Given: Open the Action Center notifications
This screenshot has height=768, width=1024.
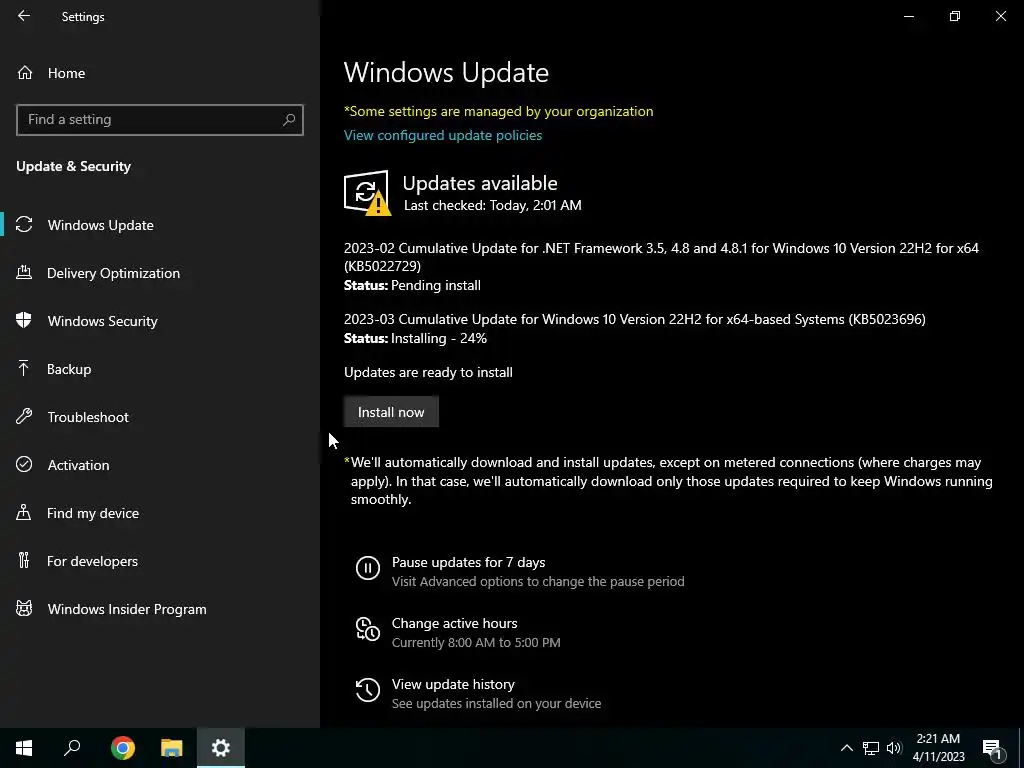Looking at the screenshot, I should 992,748.
